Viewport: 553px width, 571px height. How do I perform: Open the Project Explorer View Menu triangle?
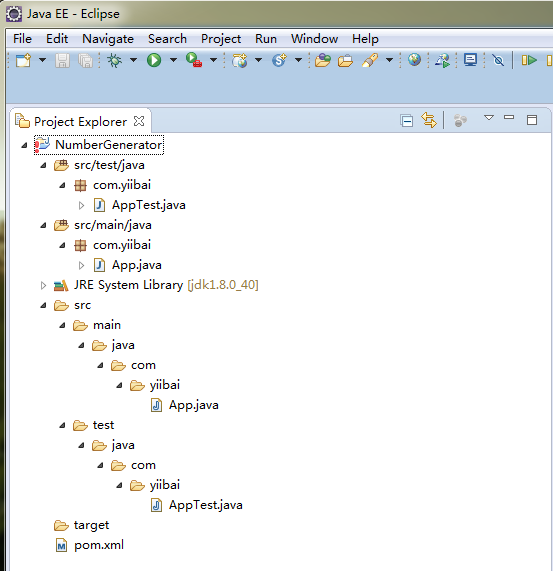[x=489, y=118]
